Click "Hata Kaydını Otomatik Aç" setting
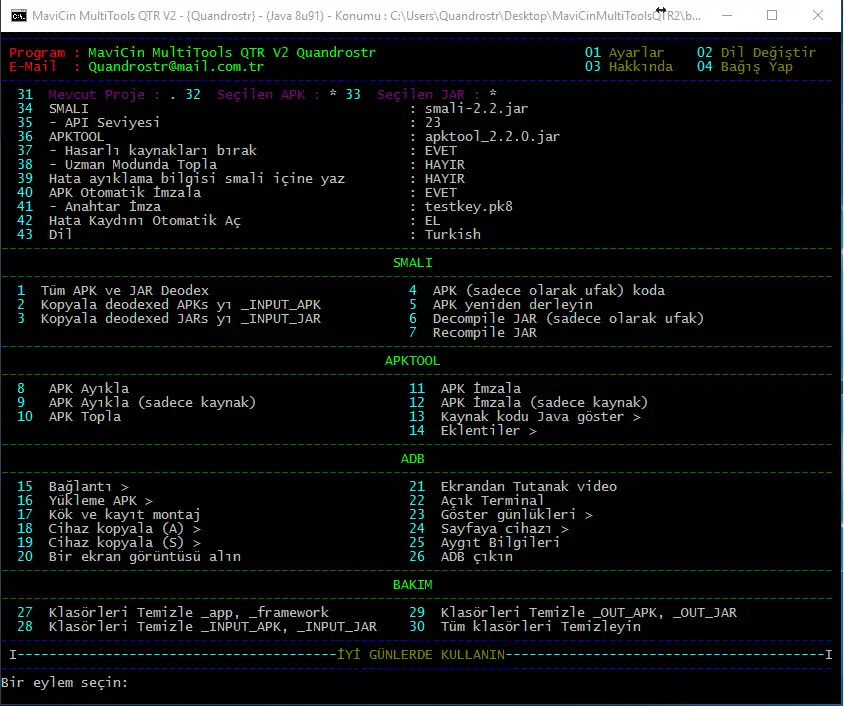 145,221
